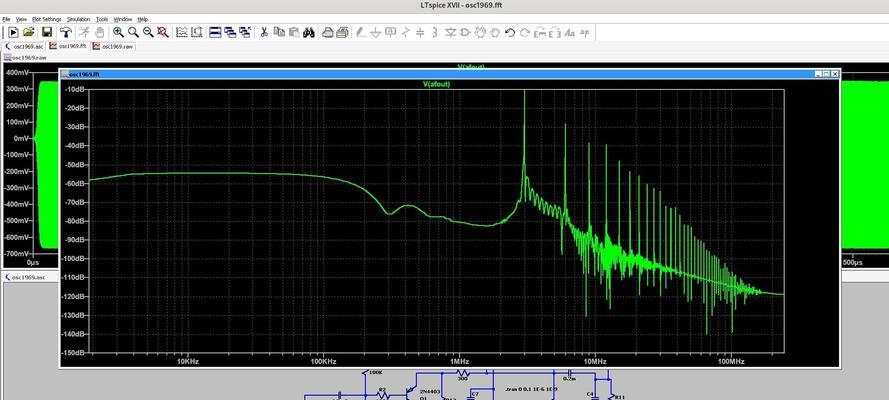The height and width of the screenshot is (400, 889).
Task: Switch to the osc1969.raw tab
Action: (x=112, y=46)
